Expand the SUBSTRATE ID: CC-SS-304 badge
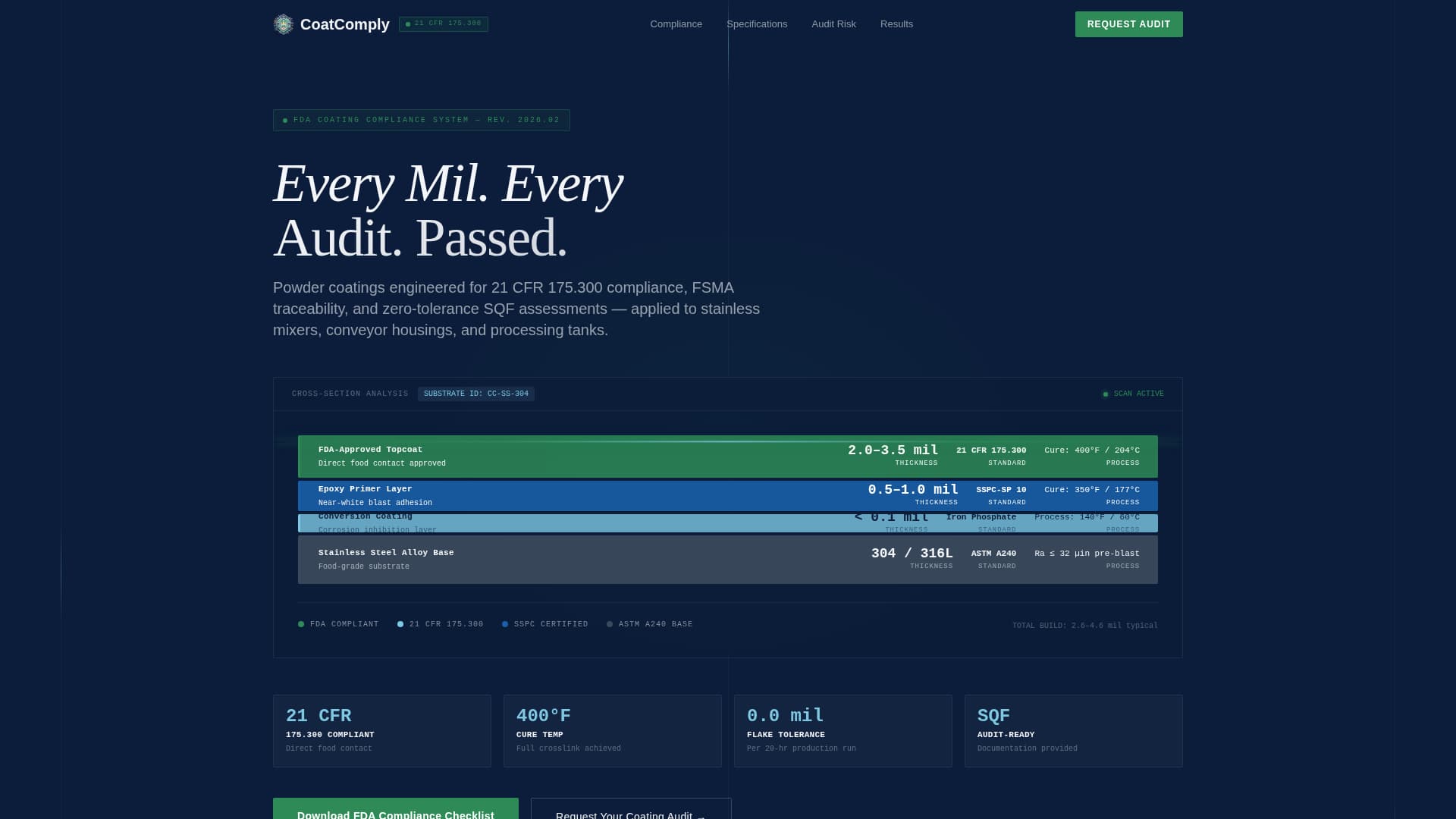 476,394
